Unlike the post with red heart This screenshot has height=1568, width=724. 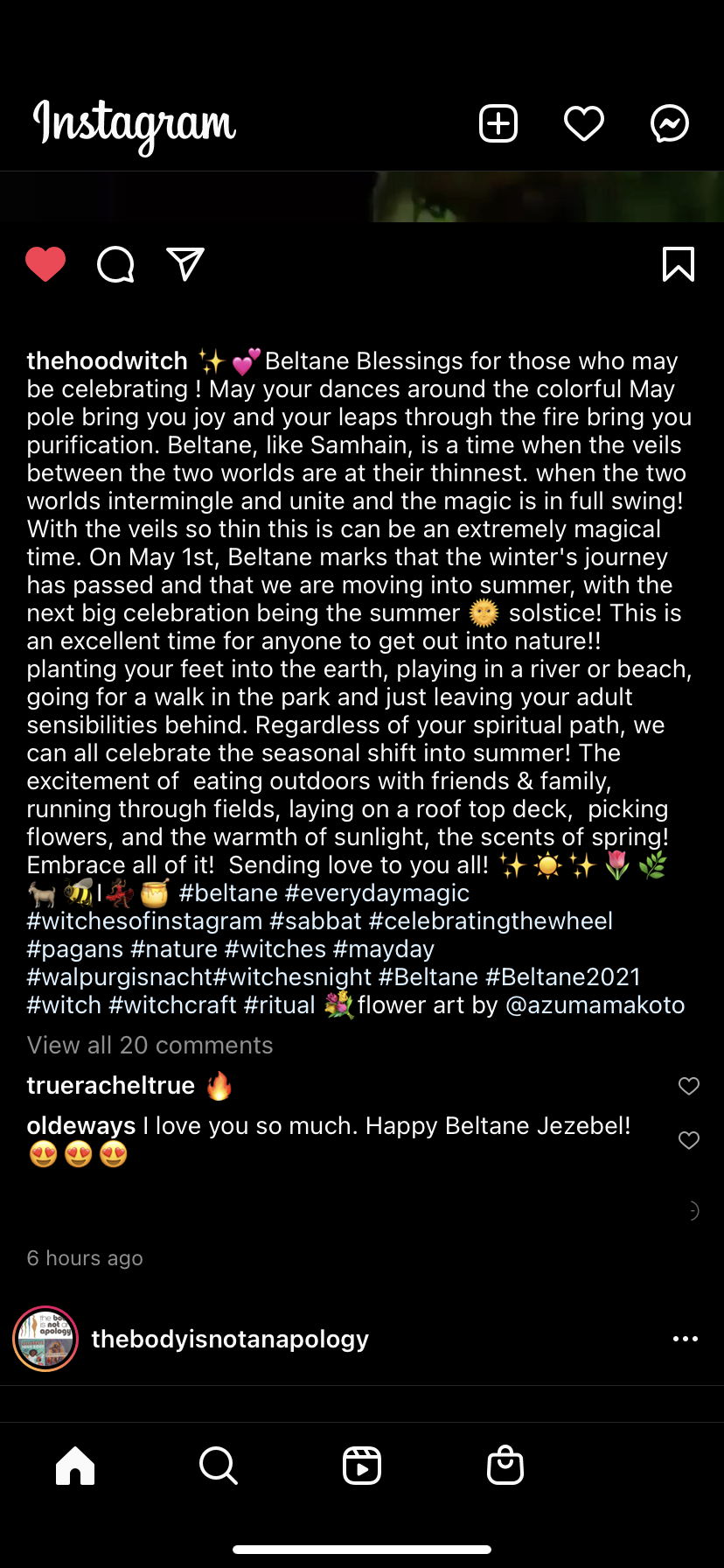(45, 264)
